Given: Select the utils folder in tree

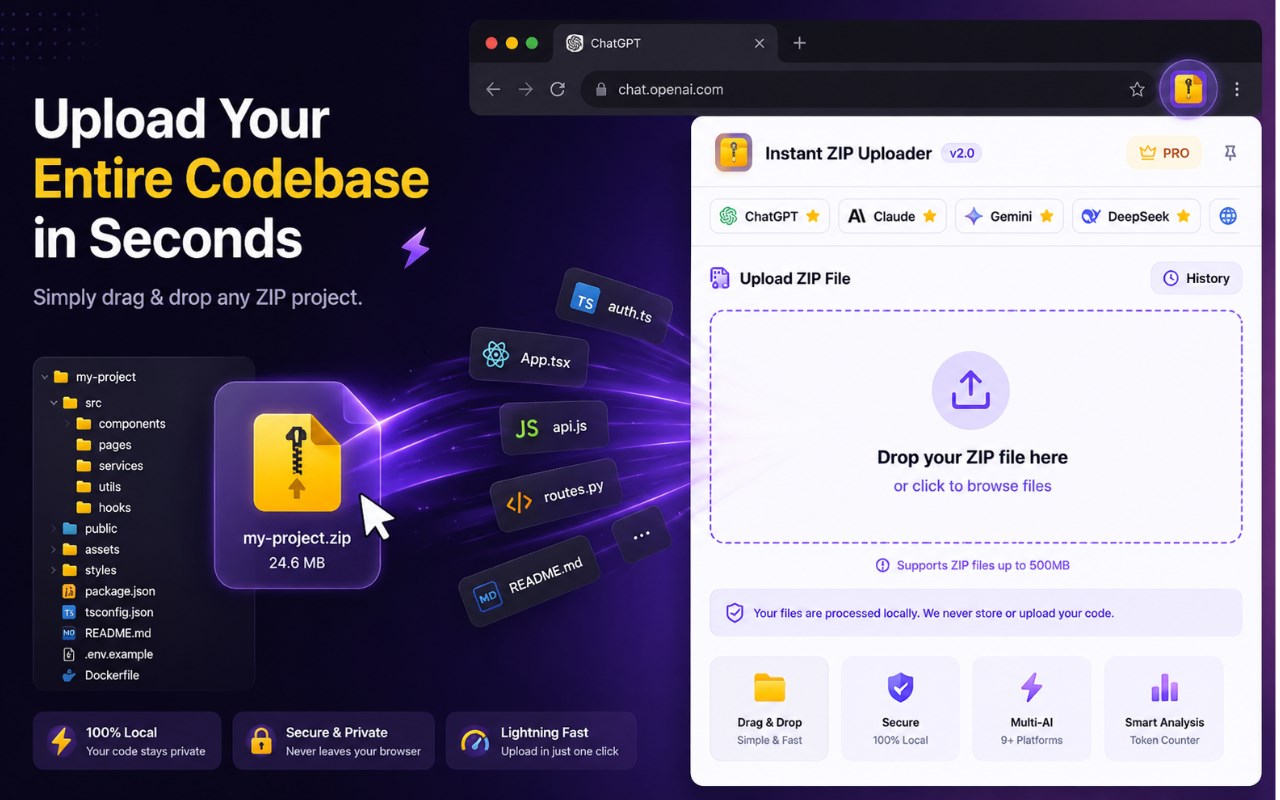Looking at the screenshot, I should (98, 487).
